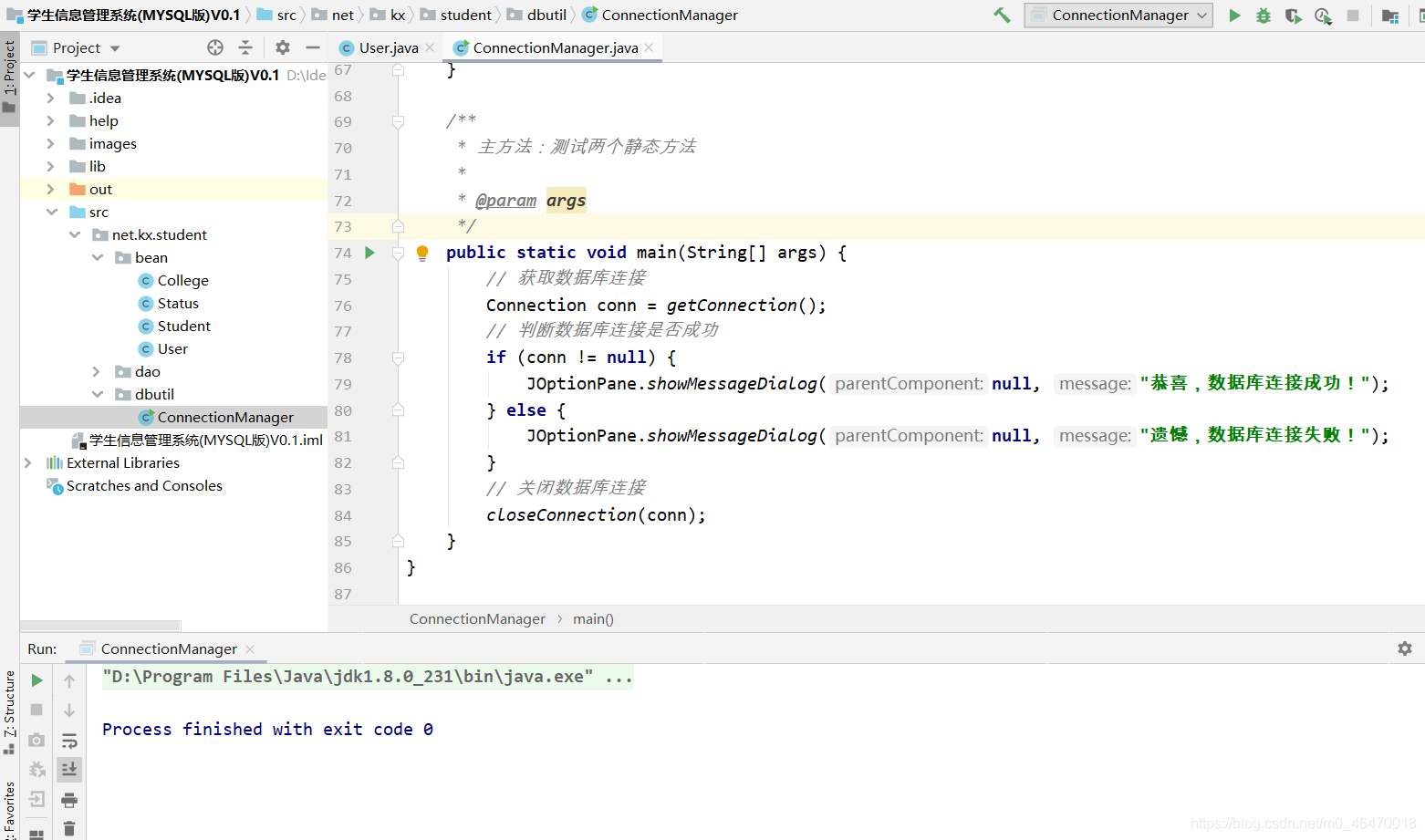Clear console with trash icon
1425x840 pixels.
click(x=69, y=829)
